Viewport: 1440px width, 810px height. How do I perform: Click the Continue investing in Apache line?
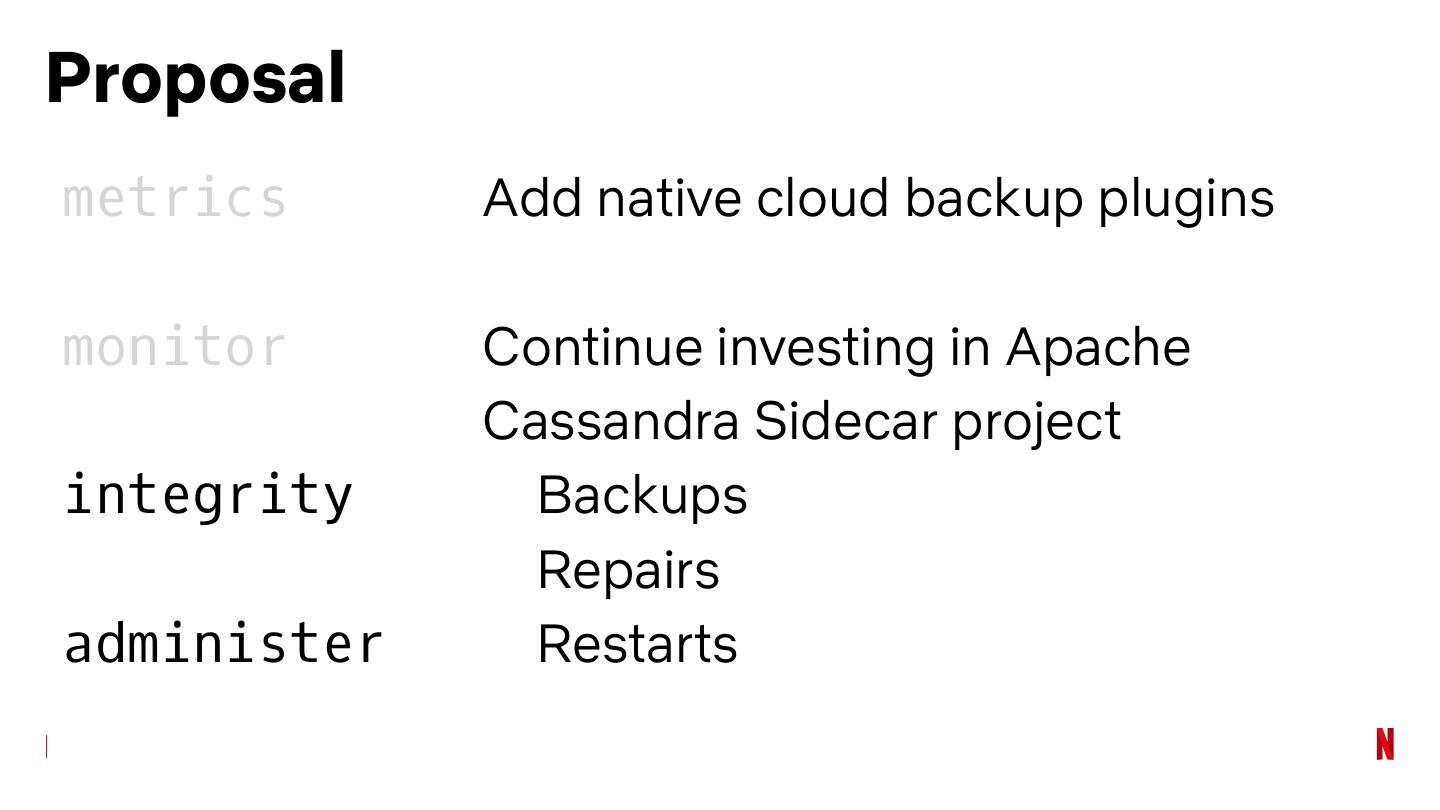836,347
